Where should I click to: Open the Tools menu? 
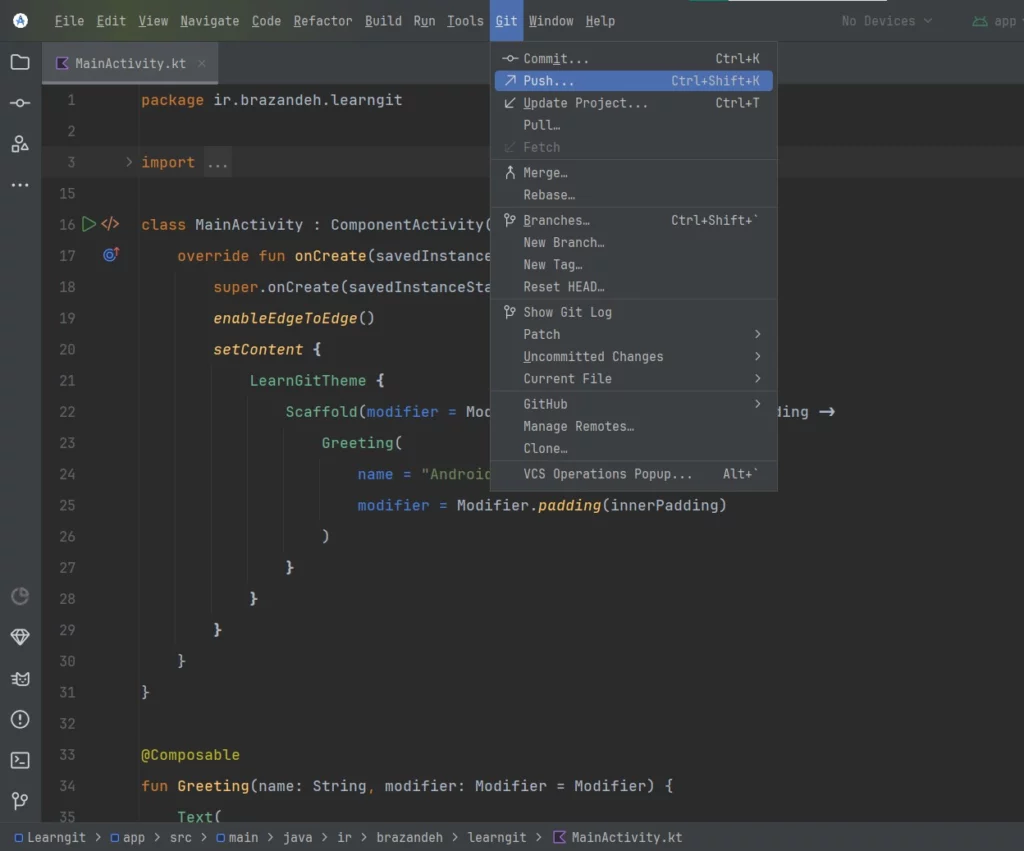(465, 21)
